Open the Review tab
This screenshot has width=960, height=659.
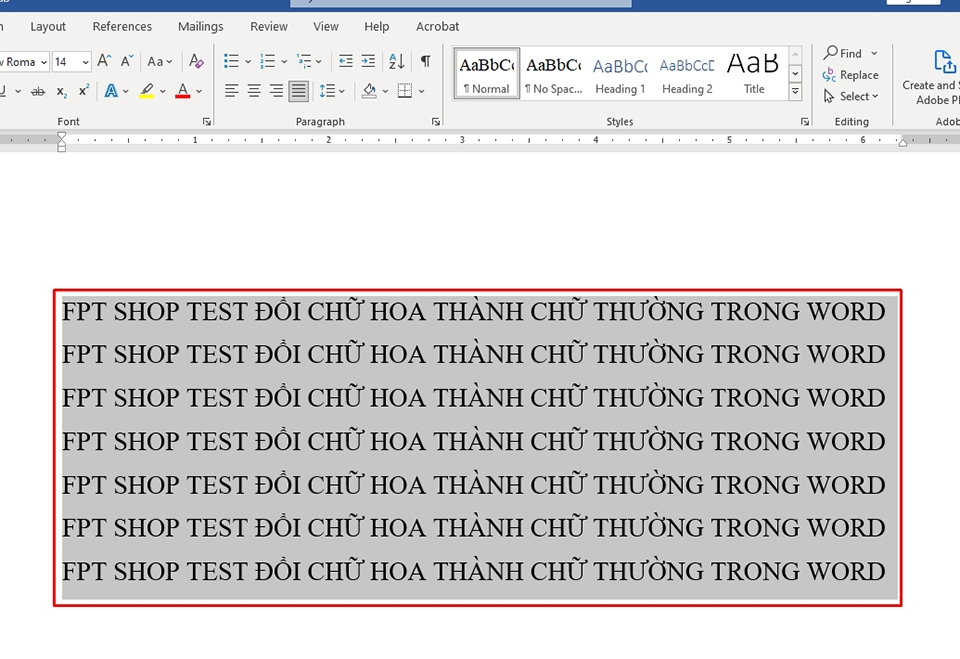(x=269, y=27)
